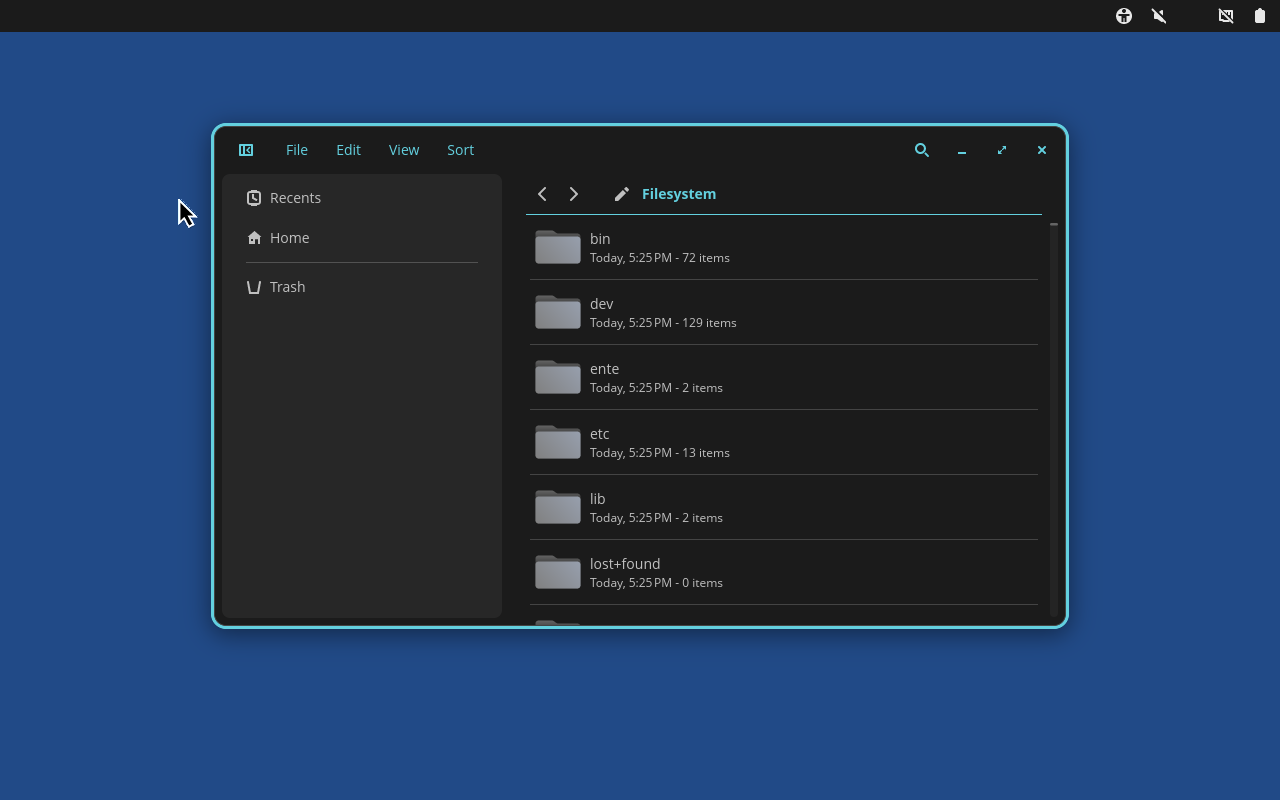
Task: Open the Edit menu
Action: pos(348,150)
